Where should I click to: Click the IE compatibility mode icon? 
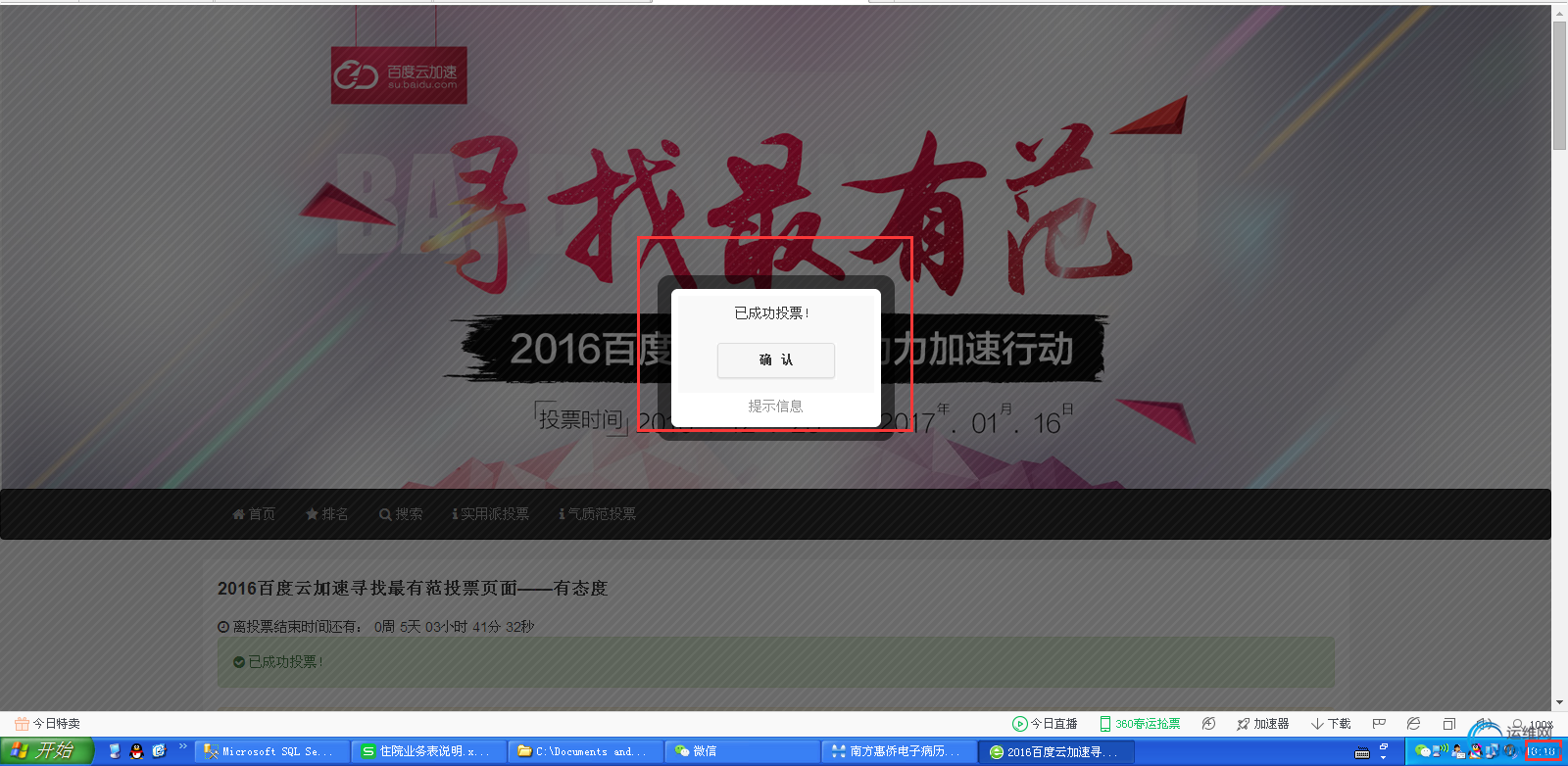pyautogui.click(x=1413, y=724)
